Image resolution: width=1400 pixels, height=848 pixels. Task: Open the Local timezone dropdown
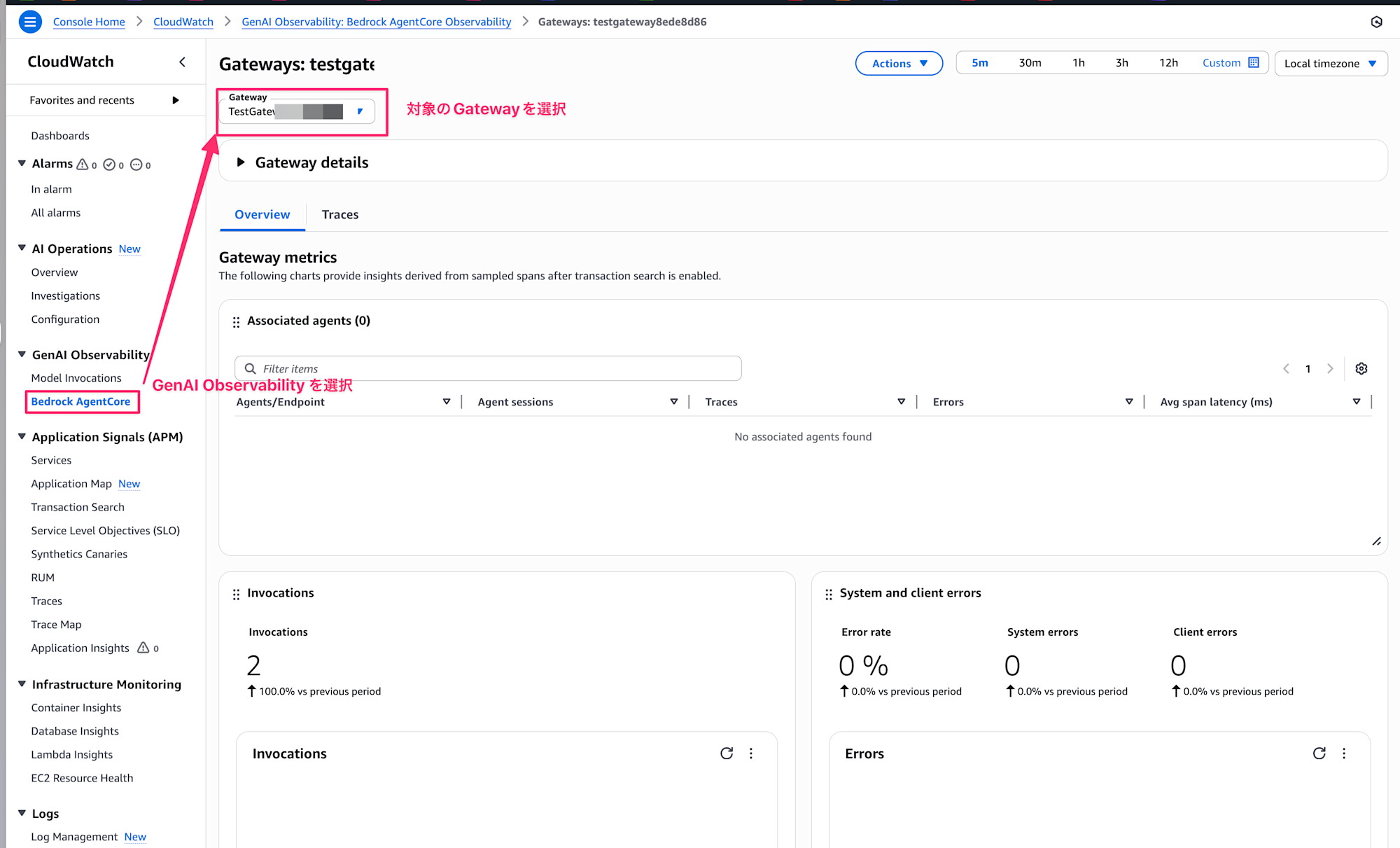[1330, 63]
